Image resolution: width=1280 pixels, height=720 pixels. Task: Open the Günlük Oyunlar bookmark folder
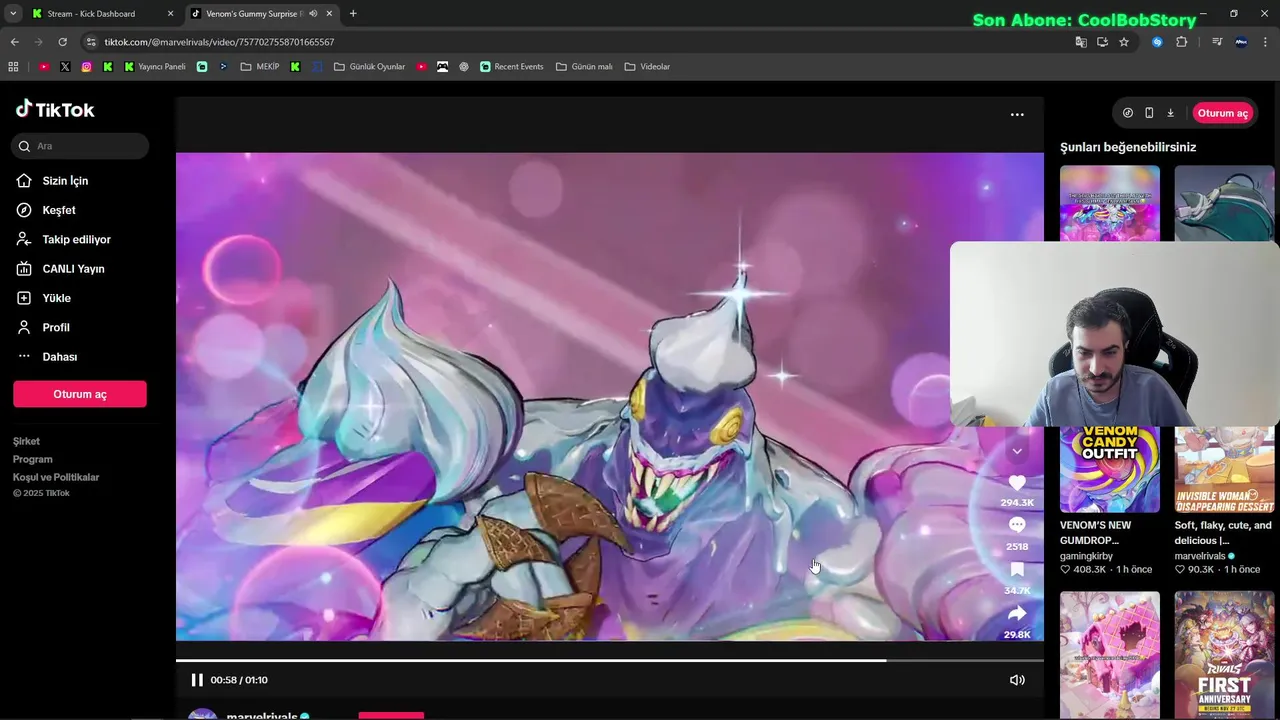tap(369, 67)
